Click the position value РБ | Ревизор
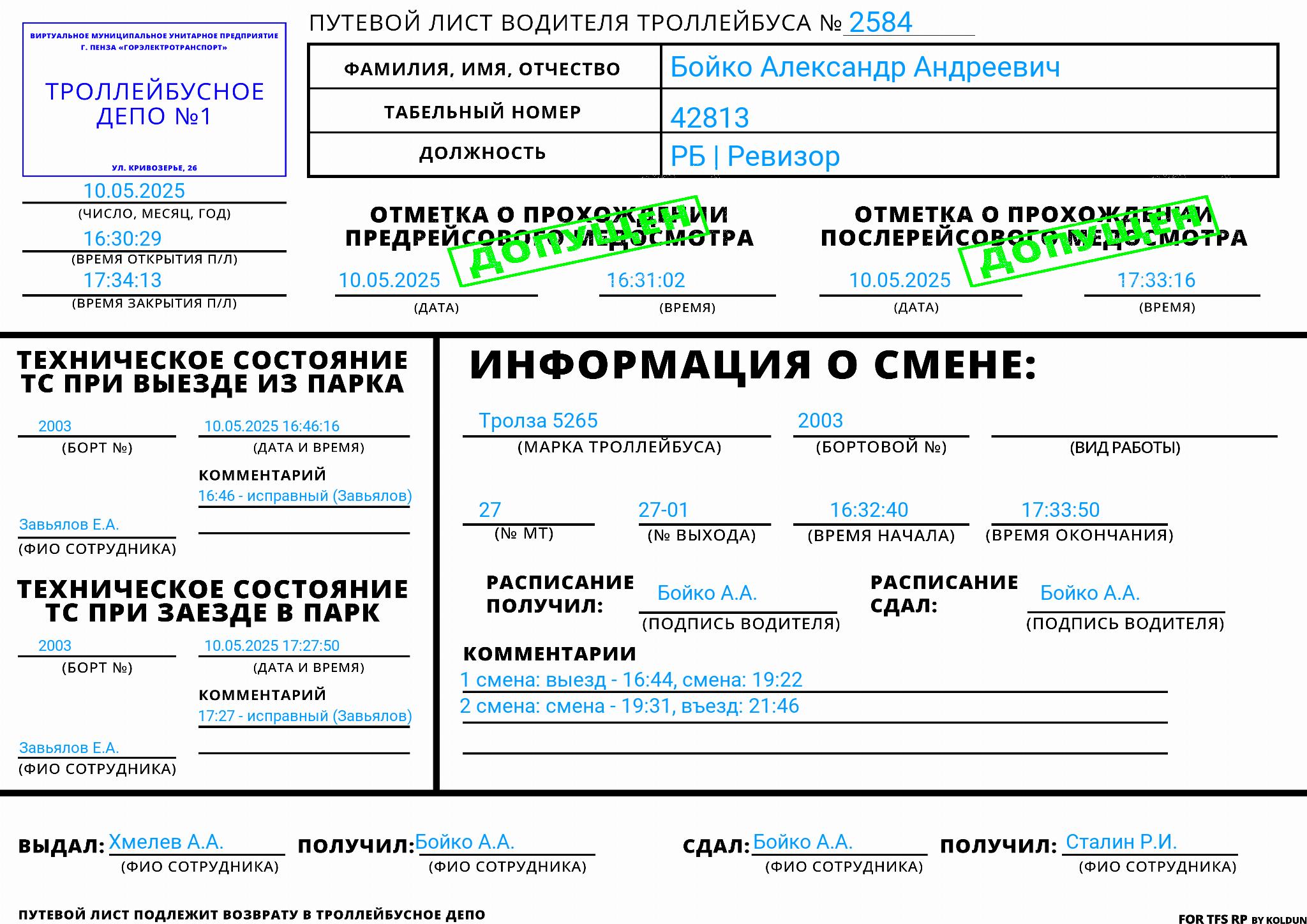This screenshot has height=924, width=1307. [755, 156]
